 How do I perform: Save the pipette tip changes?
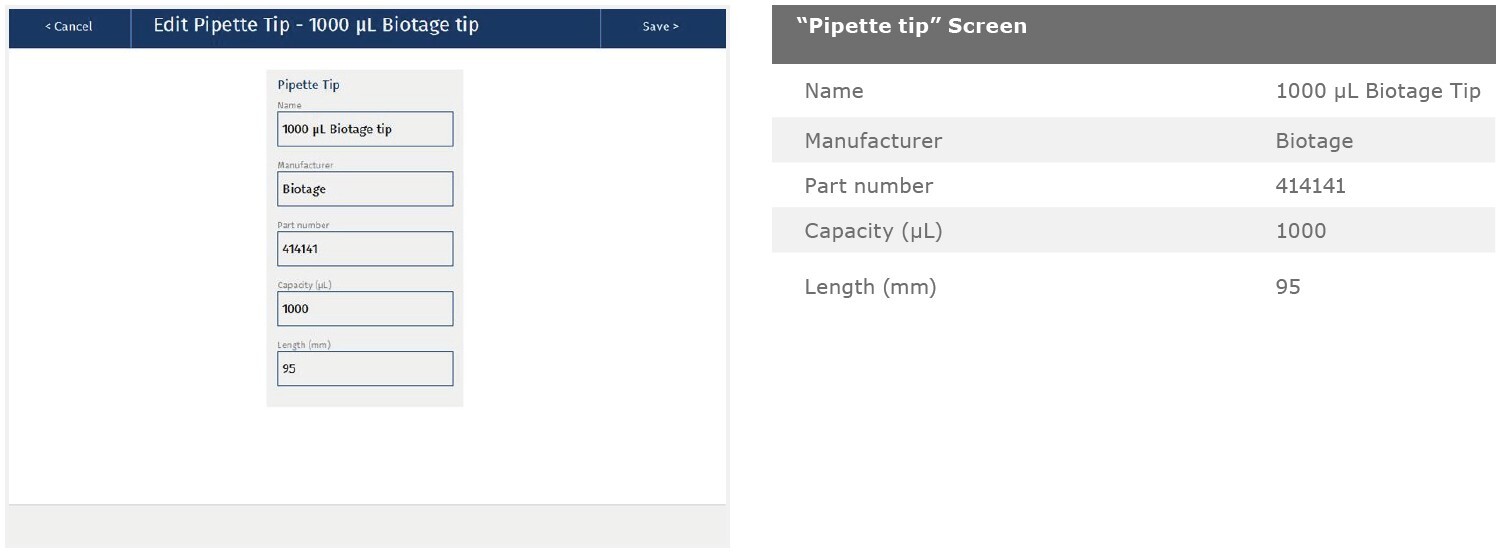[660, 27]
